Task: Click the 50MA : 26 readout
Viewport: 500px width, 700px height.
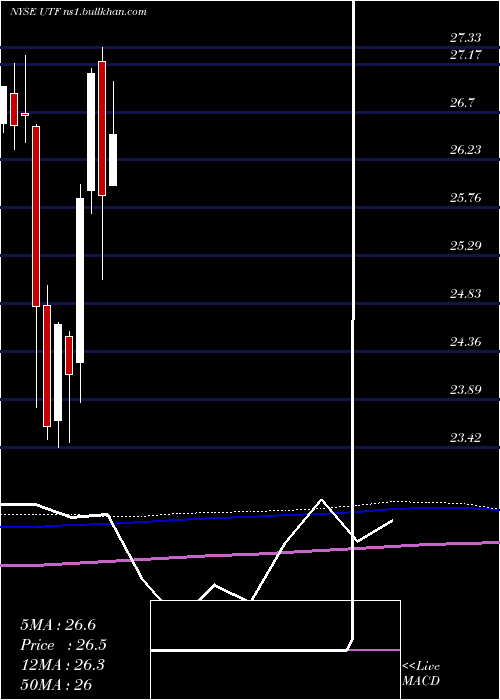Action: 56,684
